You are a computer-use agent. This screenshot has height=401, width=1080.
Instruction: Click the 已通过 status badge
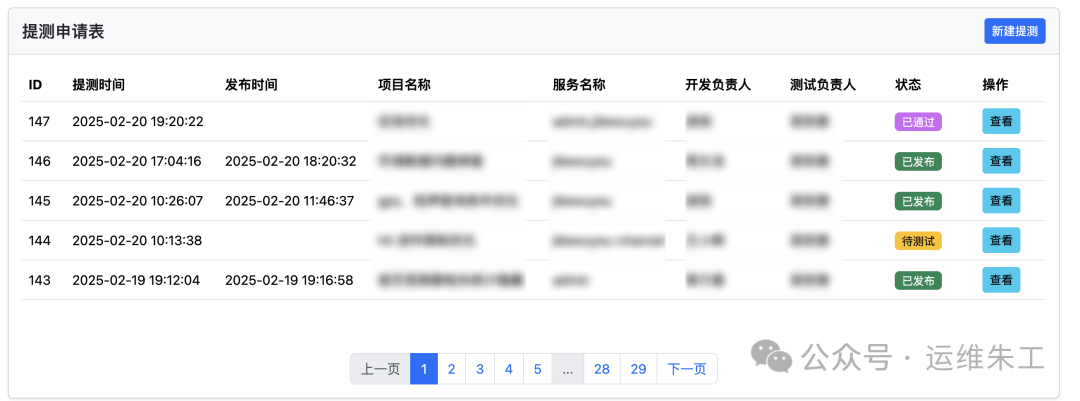point(918,122)
